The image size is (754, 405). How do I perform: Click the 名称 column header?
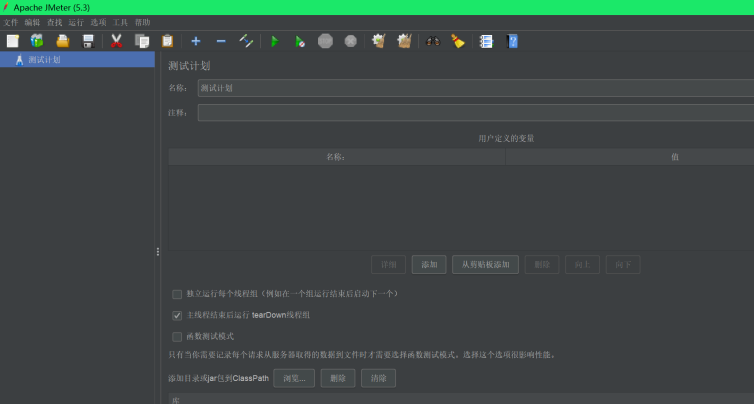[337, 157]
